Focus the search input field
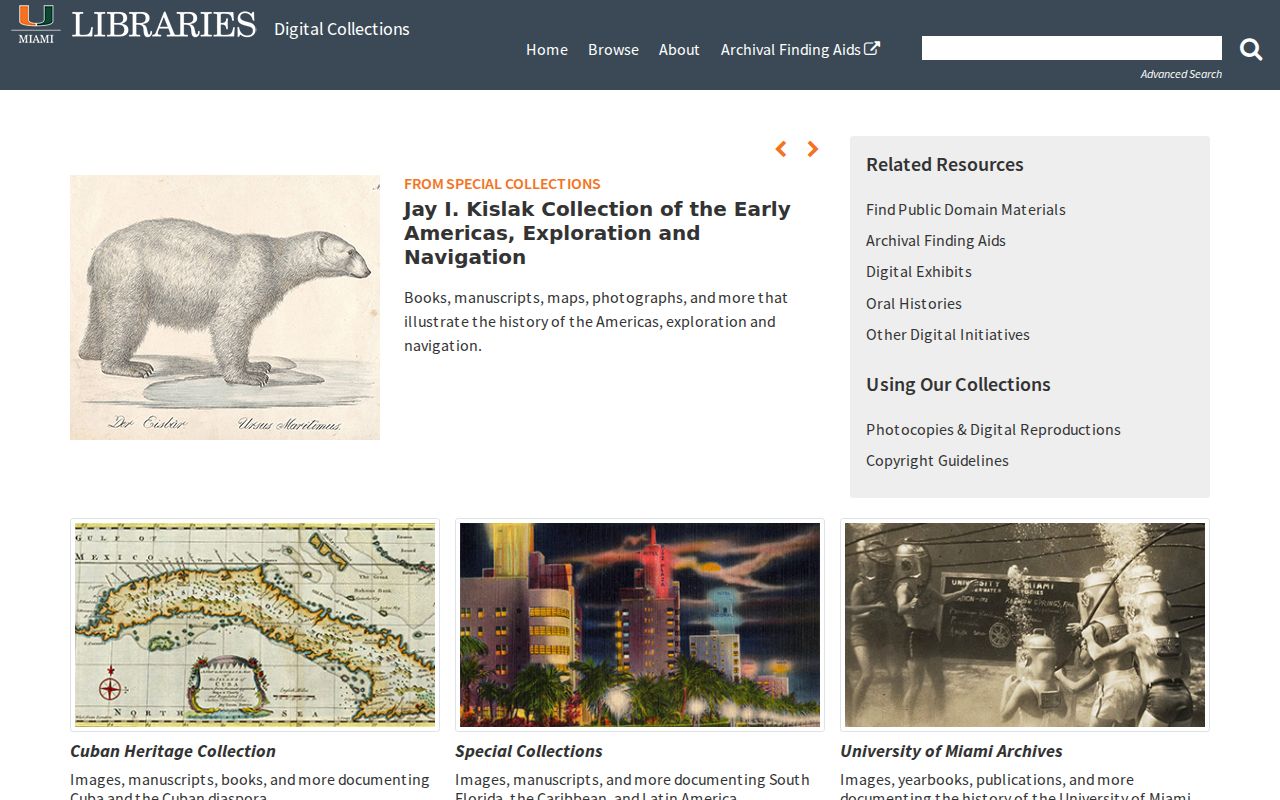Screen dimensions: 1280x800 1072,48
